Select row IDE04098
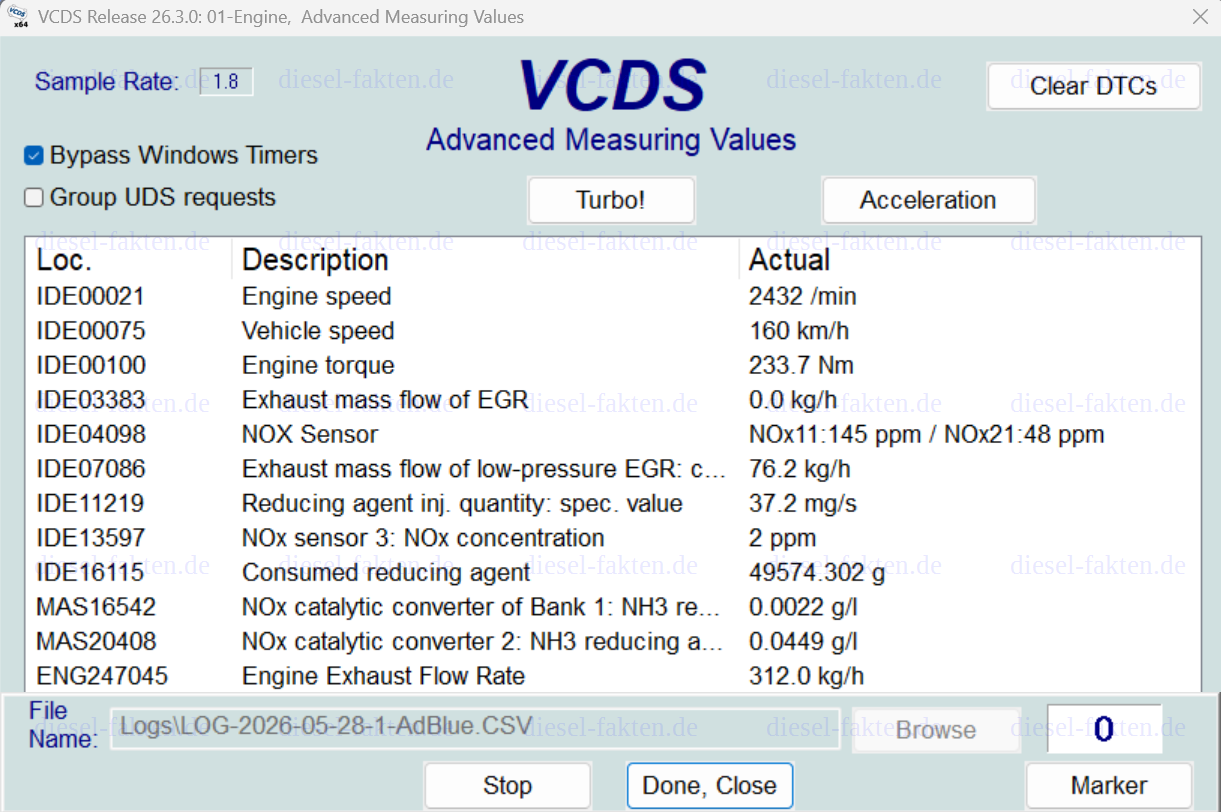Image resolution: width=1221 pixels, height=812 pixels. pyautogui.click(x=613, y=435)
